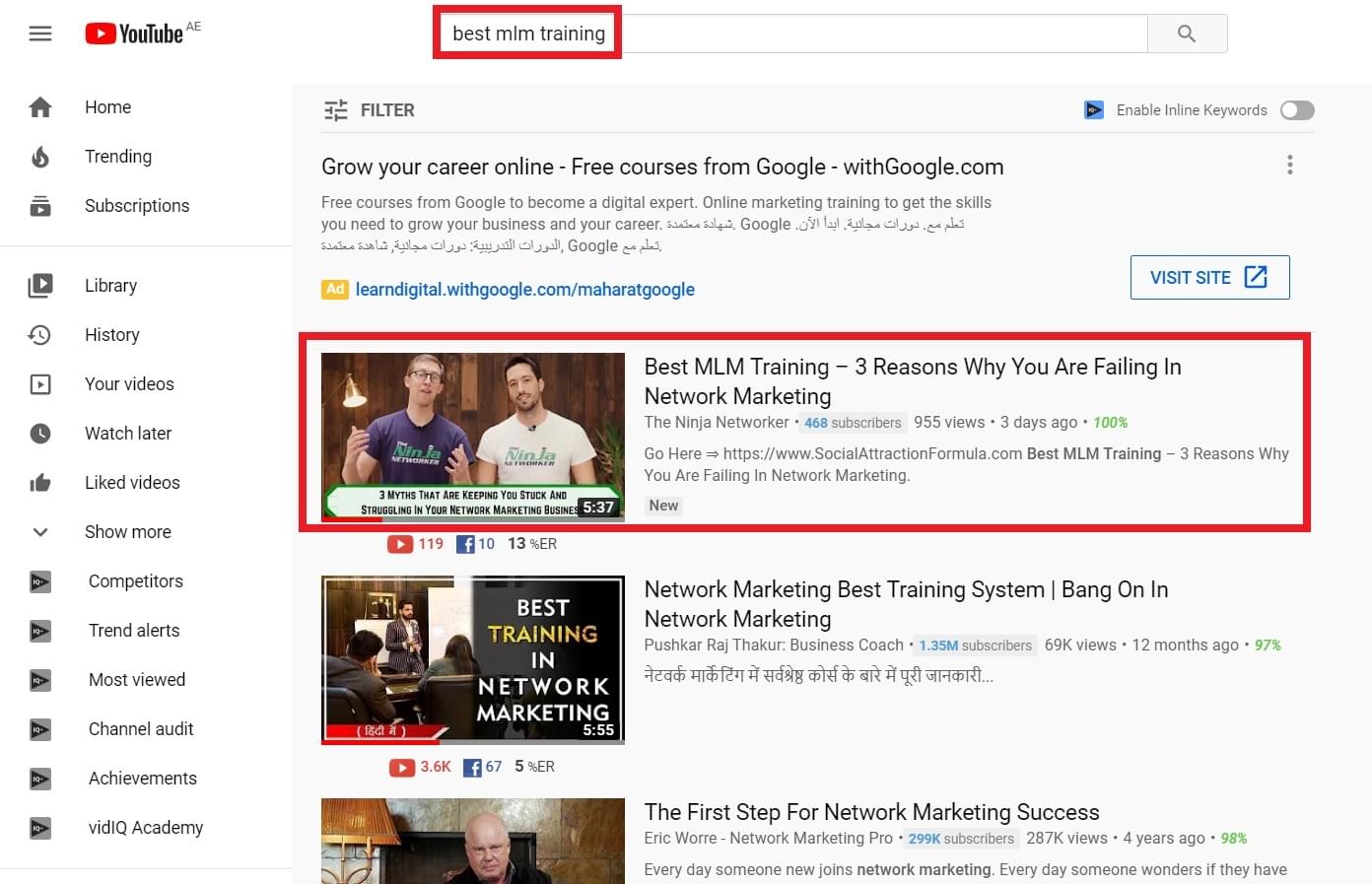Click the History clock icon
This screenshot has height=884, width=1372.
click(x=40, y=335)
